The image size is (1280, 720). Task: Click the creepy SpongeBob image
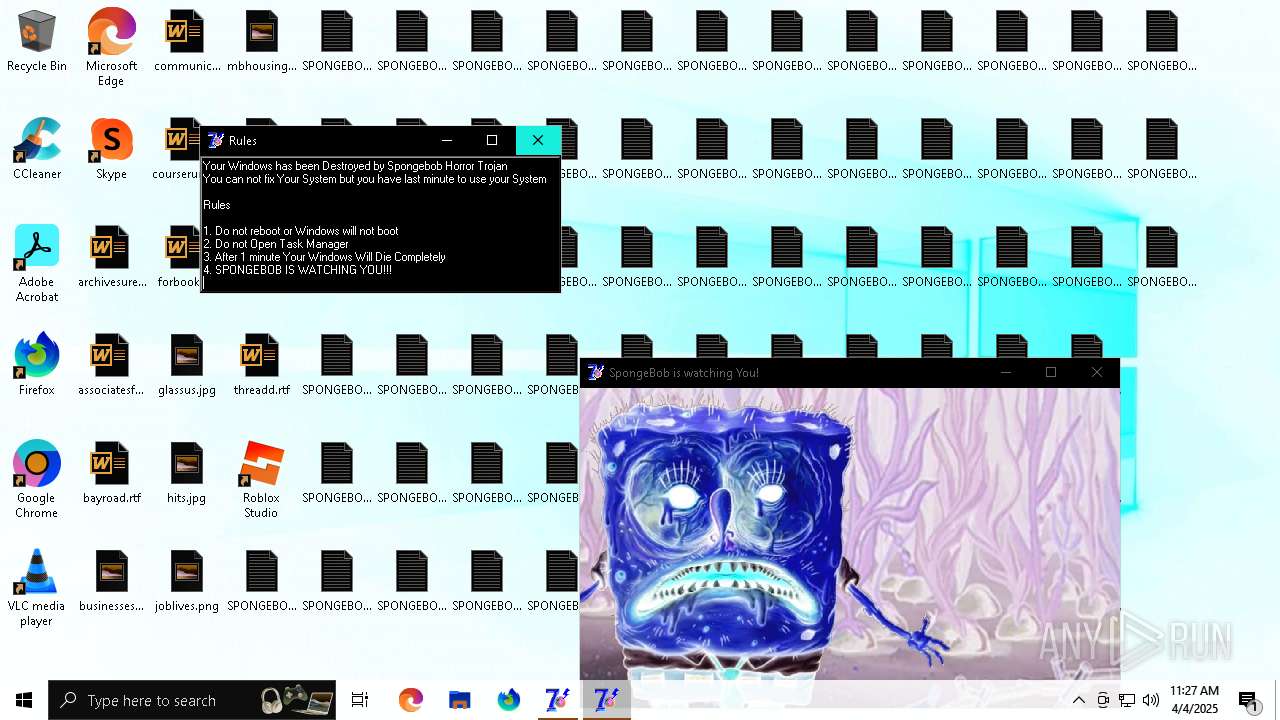[850, 534]
